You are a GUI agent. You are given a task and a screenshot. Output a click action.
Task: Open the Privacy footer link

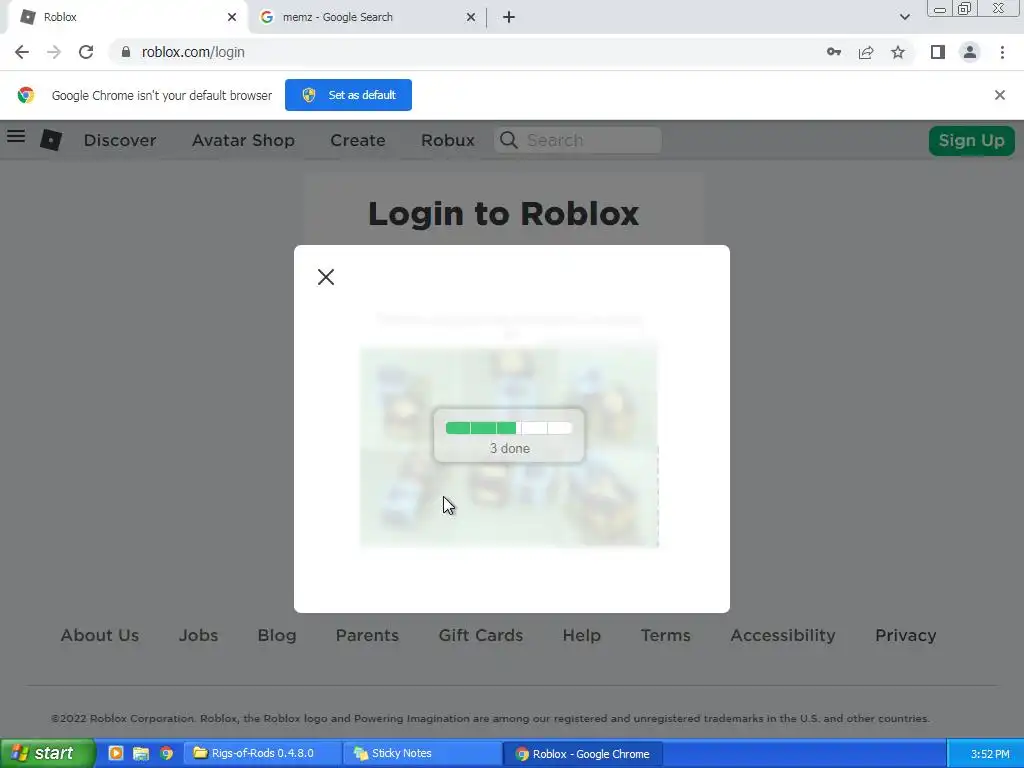click(906, 635)
